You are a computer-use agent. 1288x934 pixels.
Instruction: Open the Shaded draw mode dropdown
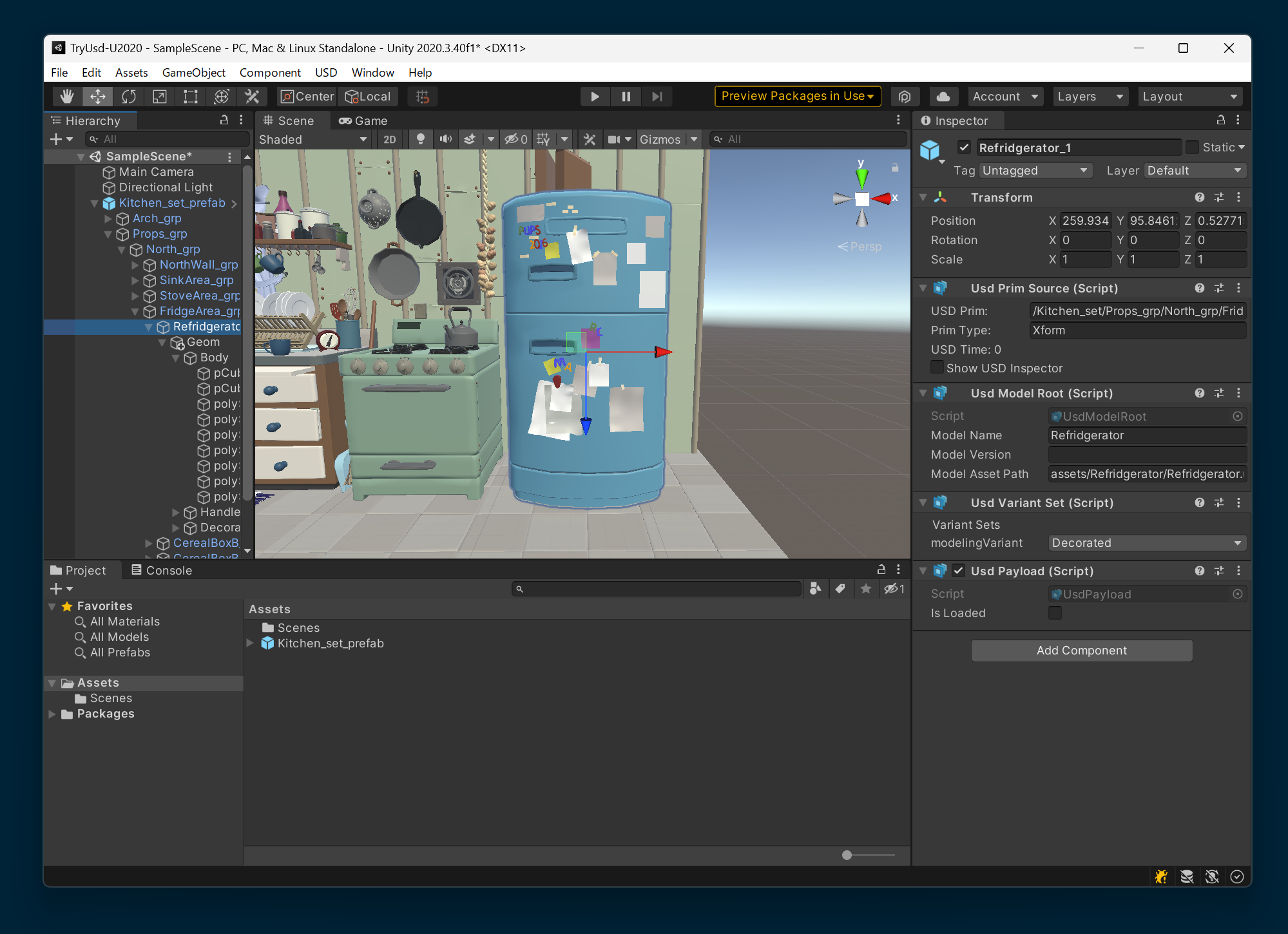[312, 139]
